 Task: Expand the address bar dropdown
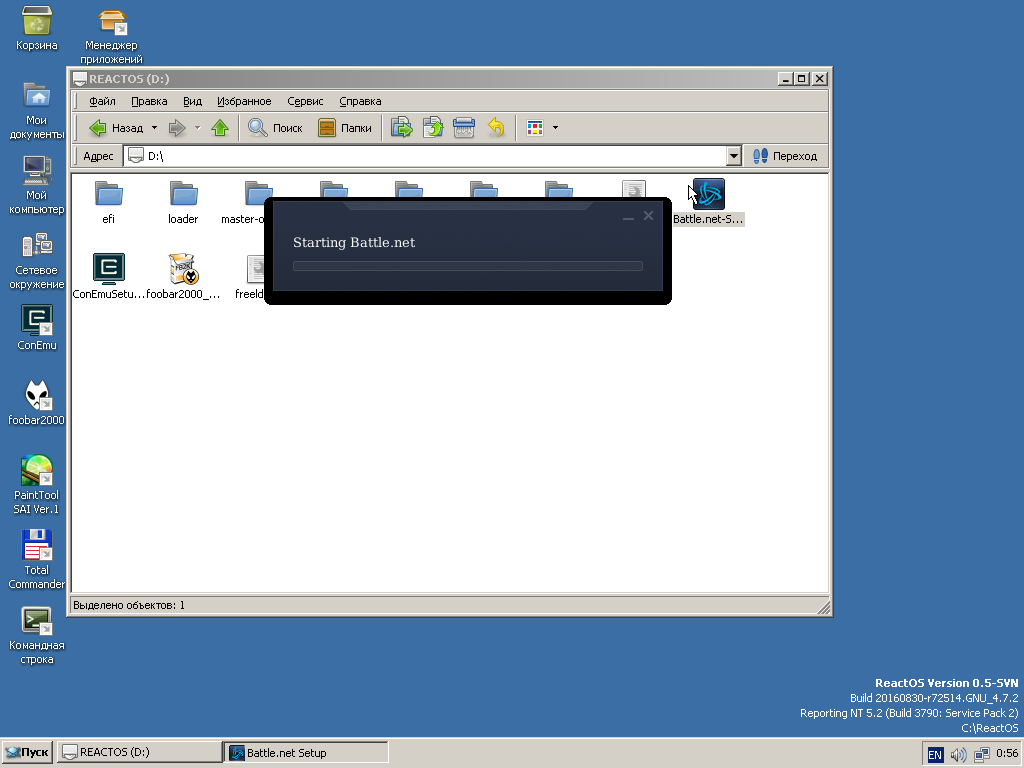[x=733, y=156]
